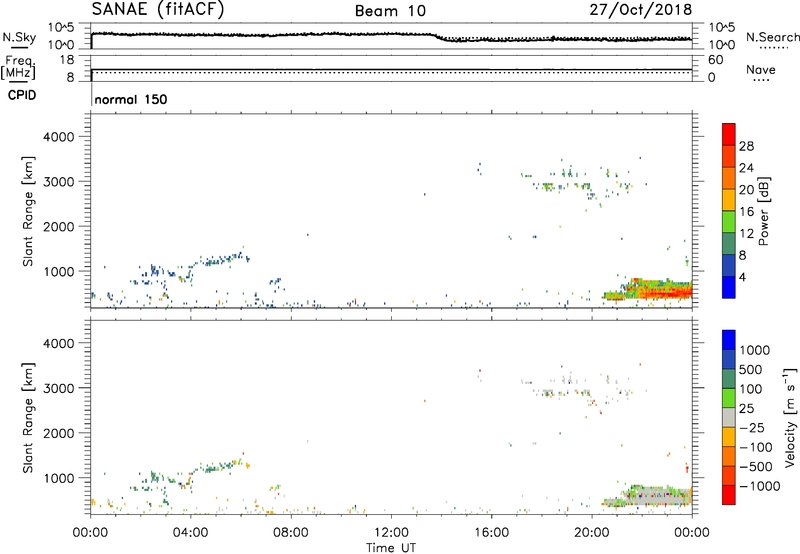800x554 pixels.
Task: Click the 'Nave' legend label
Action: click(x=761, y=69)
